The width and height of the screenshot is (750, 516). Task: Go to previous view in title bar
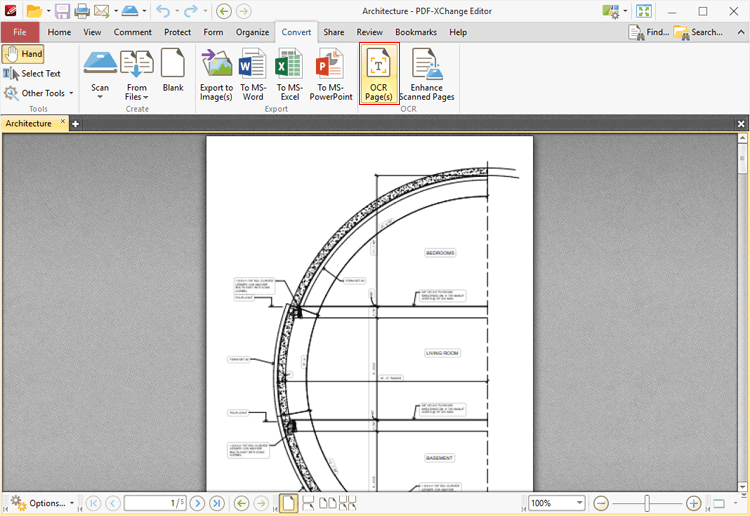224,11
